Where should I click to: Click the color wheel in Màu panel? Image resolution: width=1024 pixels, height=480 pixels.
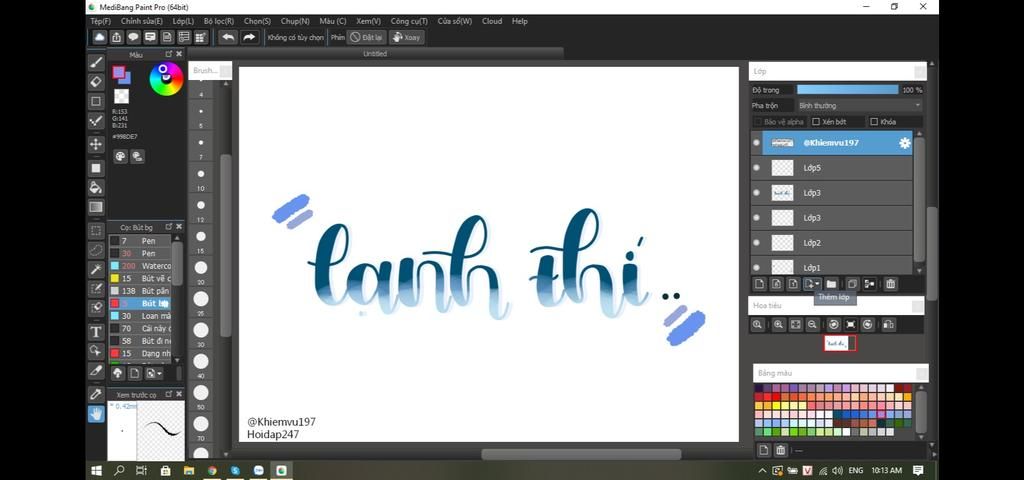coord(166,79)
